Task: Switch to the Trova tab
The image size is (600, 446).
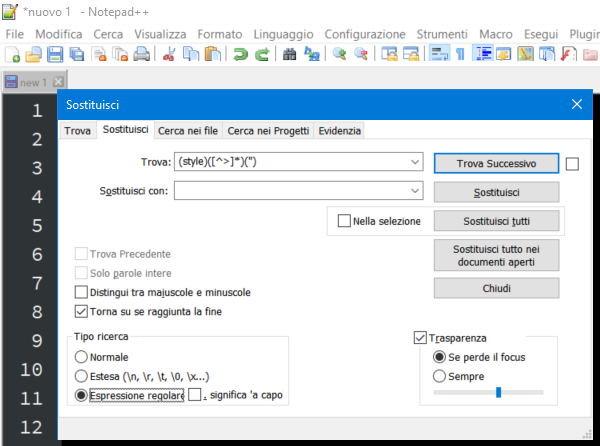Action: pos(77,131)
